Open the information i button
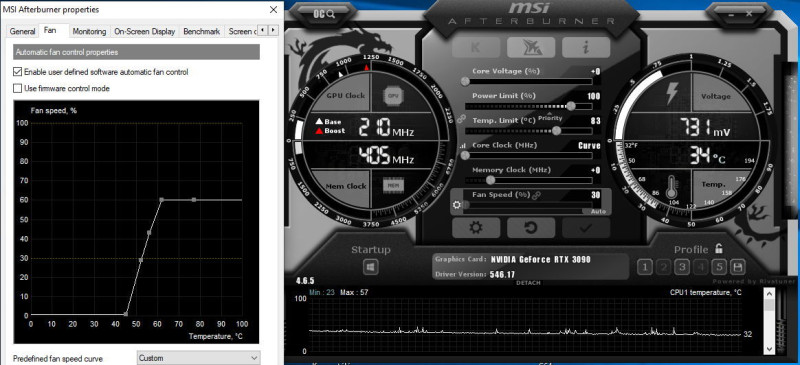 tap(586, 47)
